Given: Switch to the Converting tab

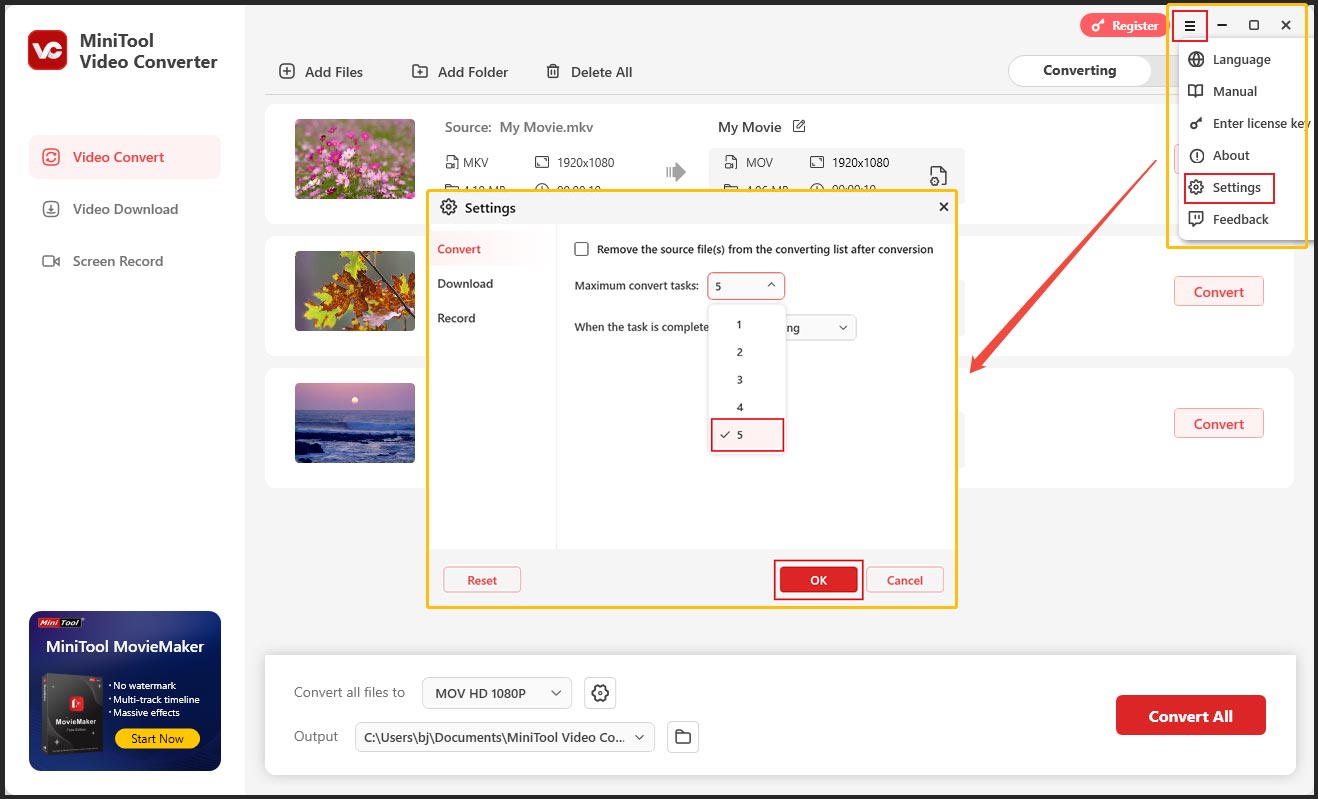Looking at the screenshot, I should click(1079, 70).
